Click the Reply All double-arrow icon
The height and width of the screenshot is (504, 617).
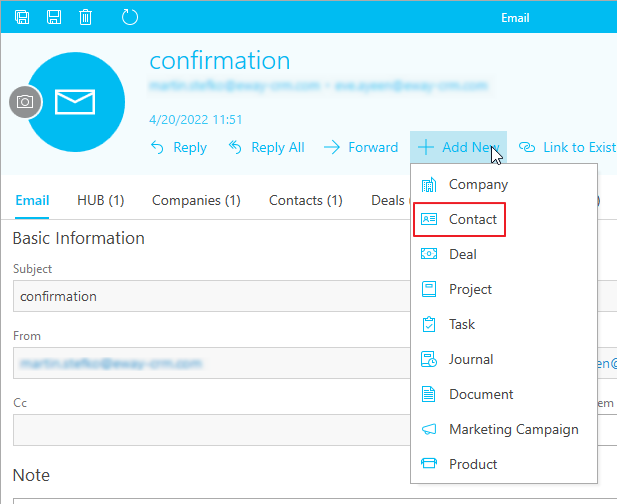tap(235, 148)
